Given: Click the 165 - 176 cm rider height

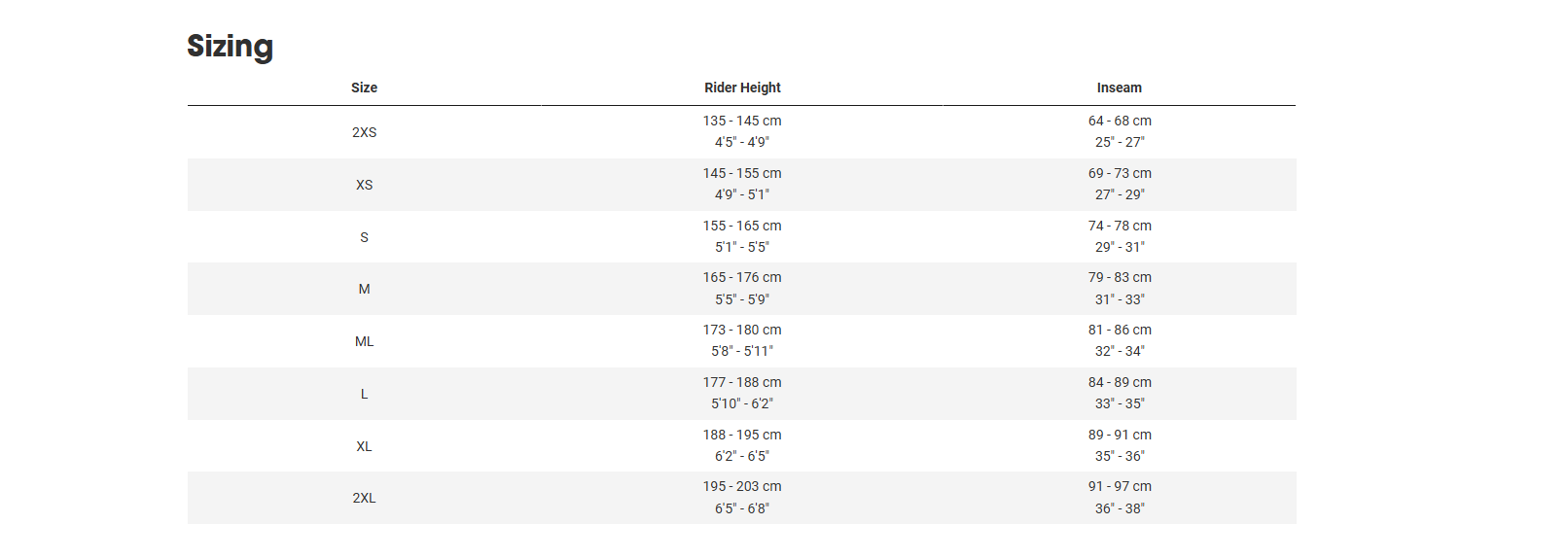Looking at the screenshot, I should (742, 277).
